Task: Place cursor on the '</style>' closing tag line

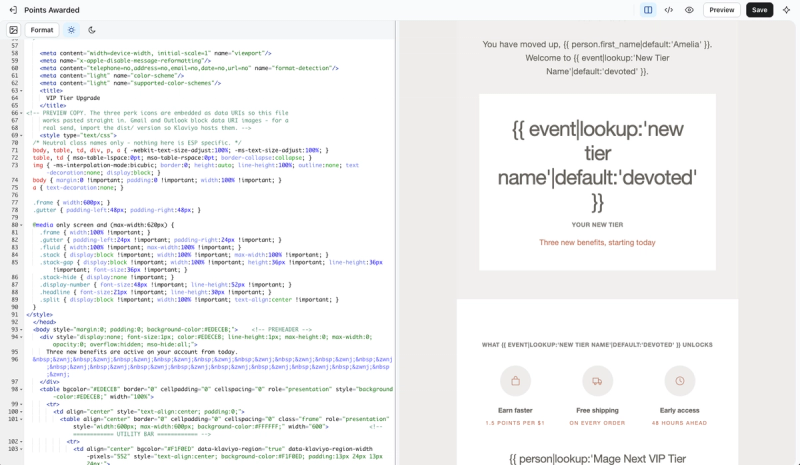Action: [40, 314]
